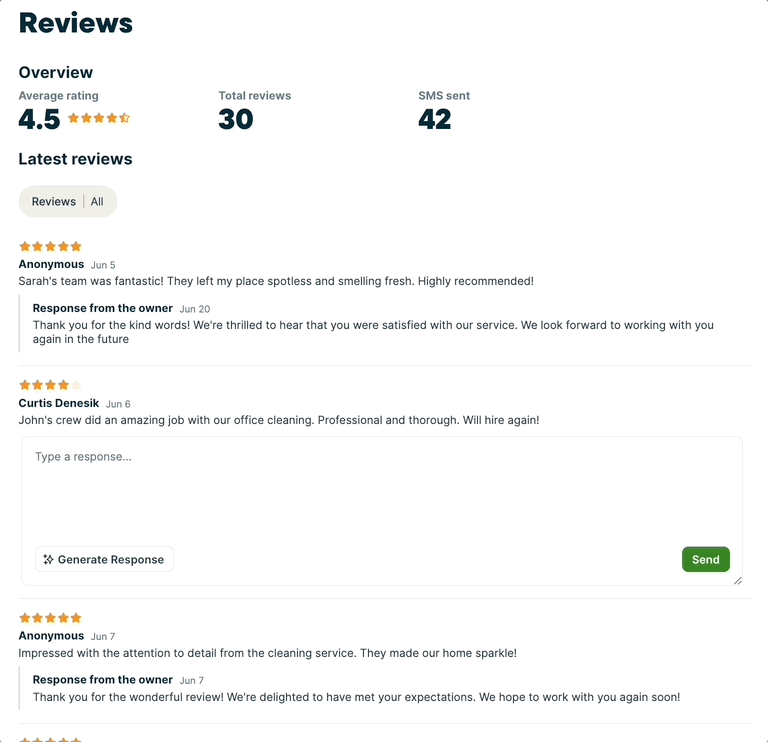Screen dimensions: 768x742
Task: Click the partially visible stars at the bottom
Action: (x=50, y=739)
